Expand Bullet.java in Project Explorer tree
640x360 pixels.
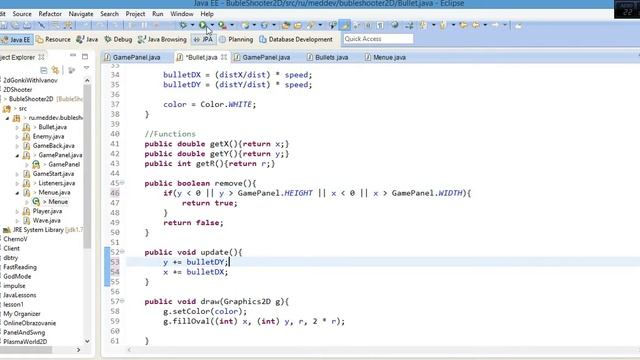(x=17, y=127)
